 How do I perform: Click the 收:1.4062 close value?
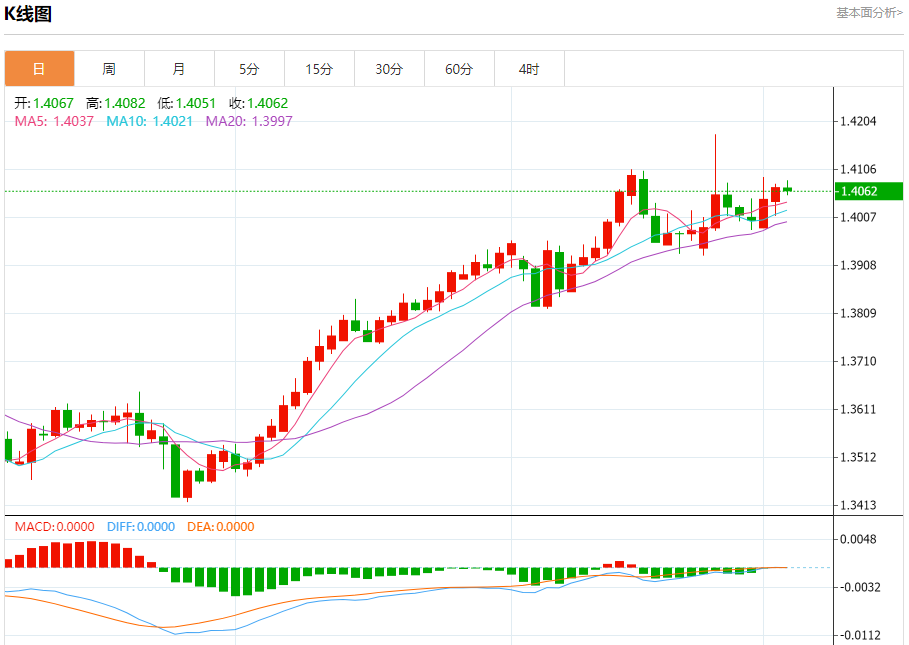coord(258,103)
